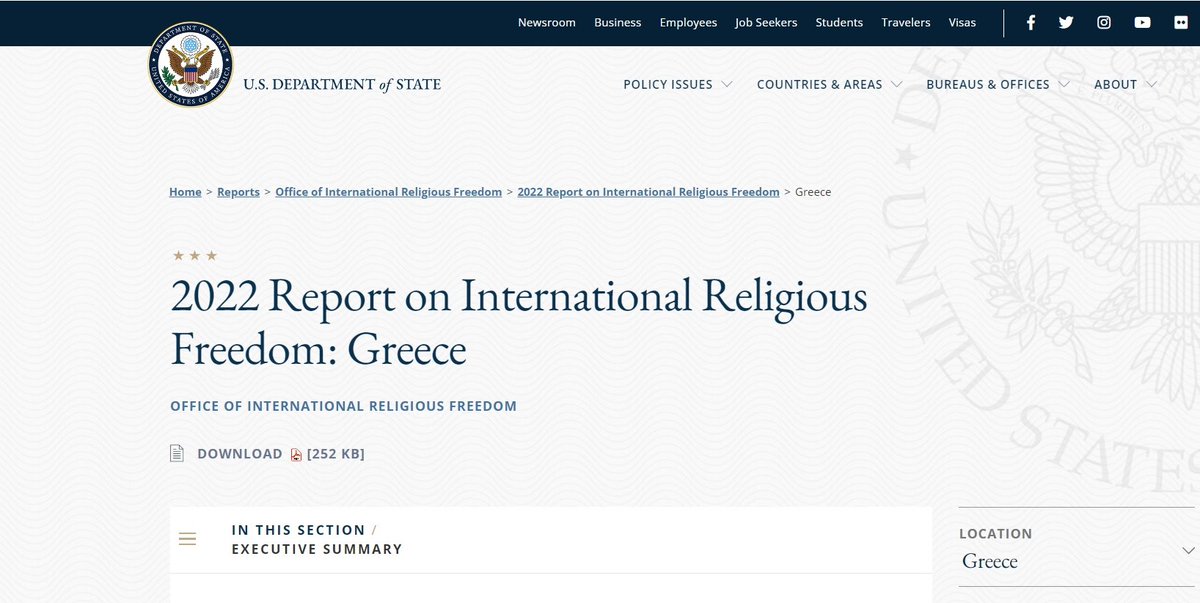Click the document icon beside Download
This screenshot has width=1200, height=603.
177,454
